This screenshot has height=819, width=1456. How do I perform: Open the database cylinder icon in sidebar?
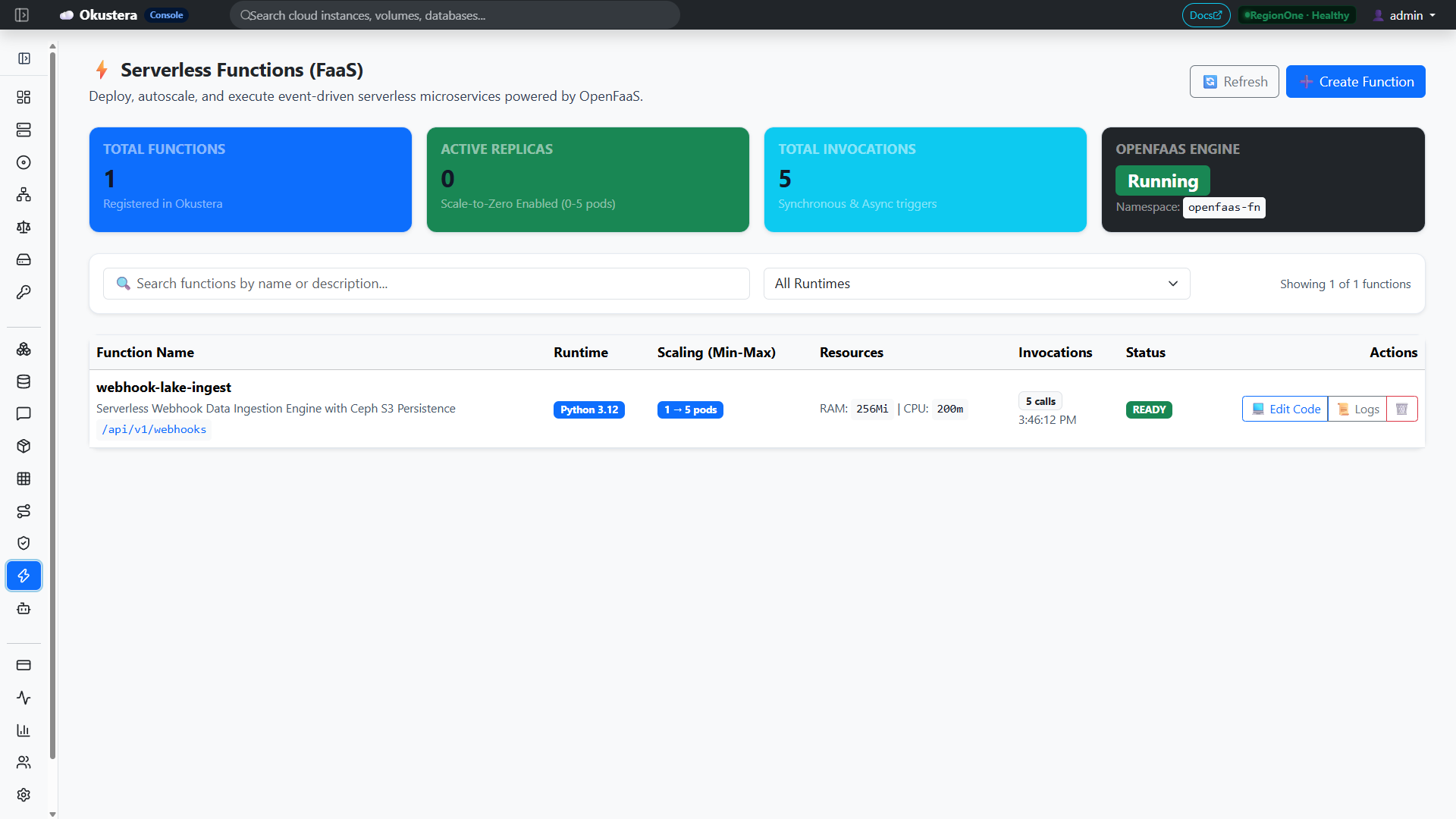(24, 381)
